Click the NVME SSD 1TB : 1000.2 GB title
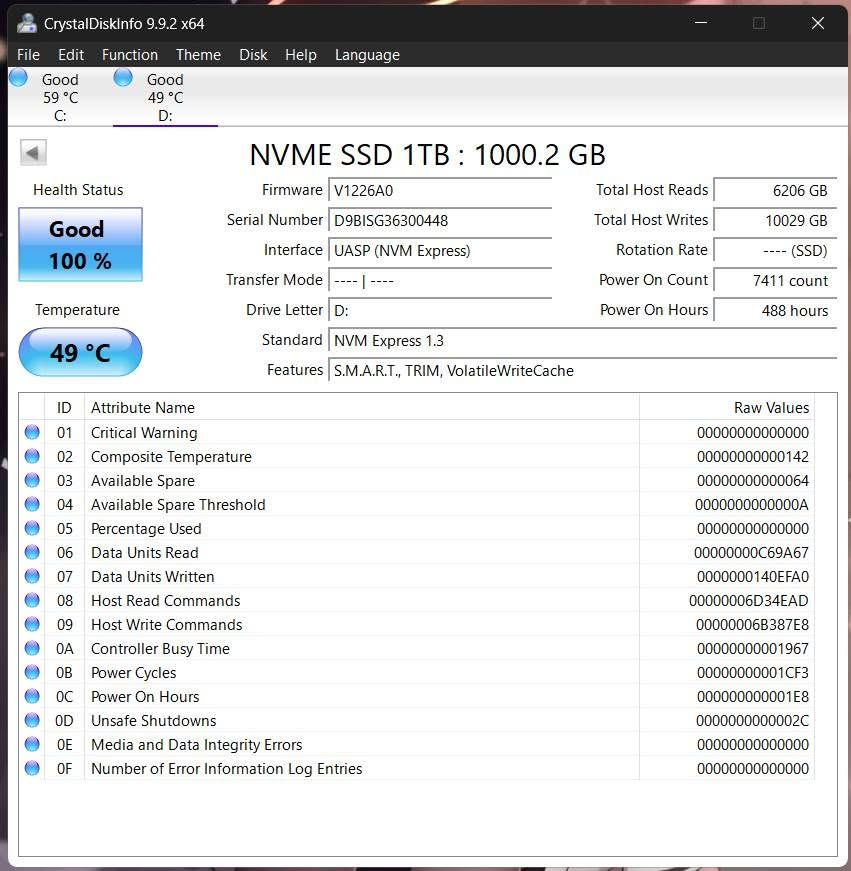Image resolution: width=851 pixels, height=871 pixels. (x=427, y=154)
